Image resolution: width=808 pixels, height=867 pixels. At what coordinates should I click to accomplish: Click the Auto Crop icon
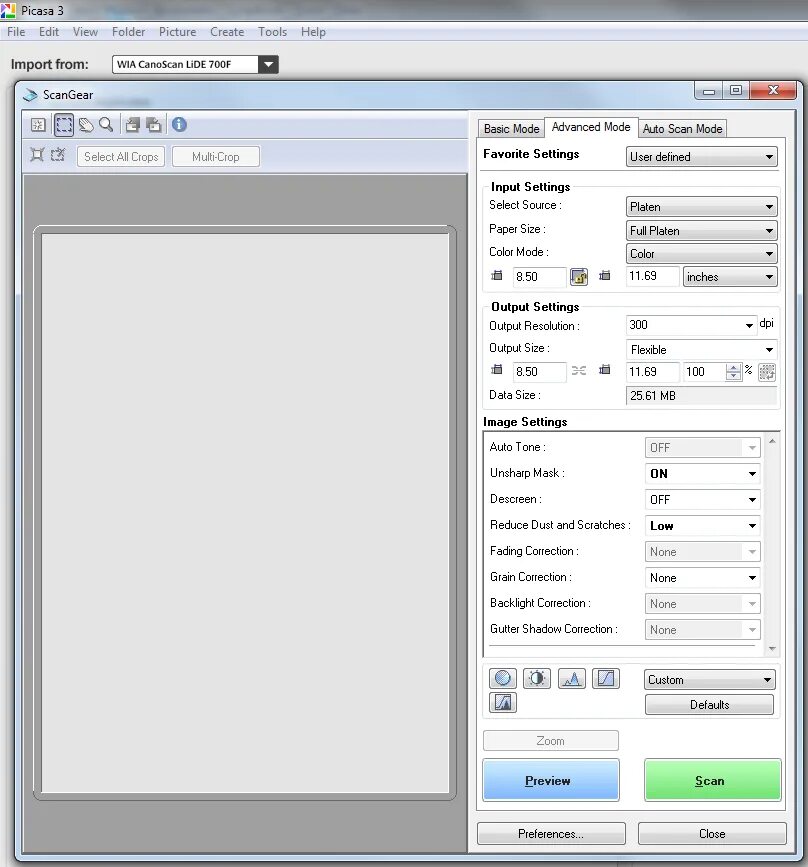tap(37, 155)
